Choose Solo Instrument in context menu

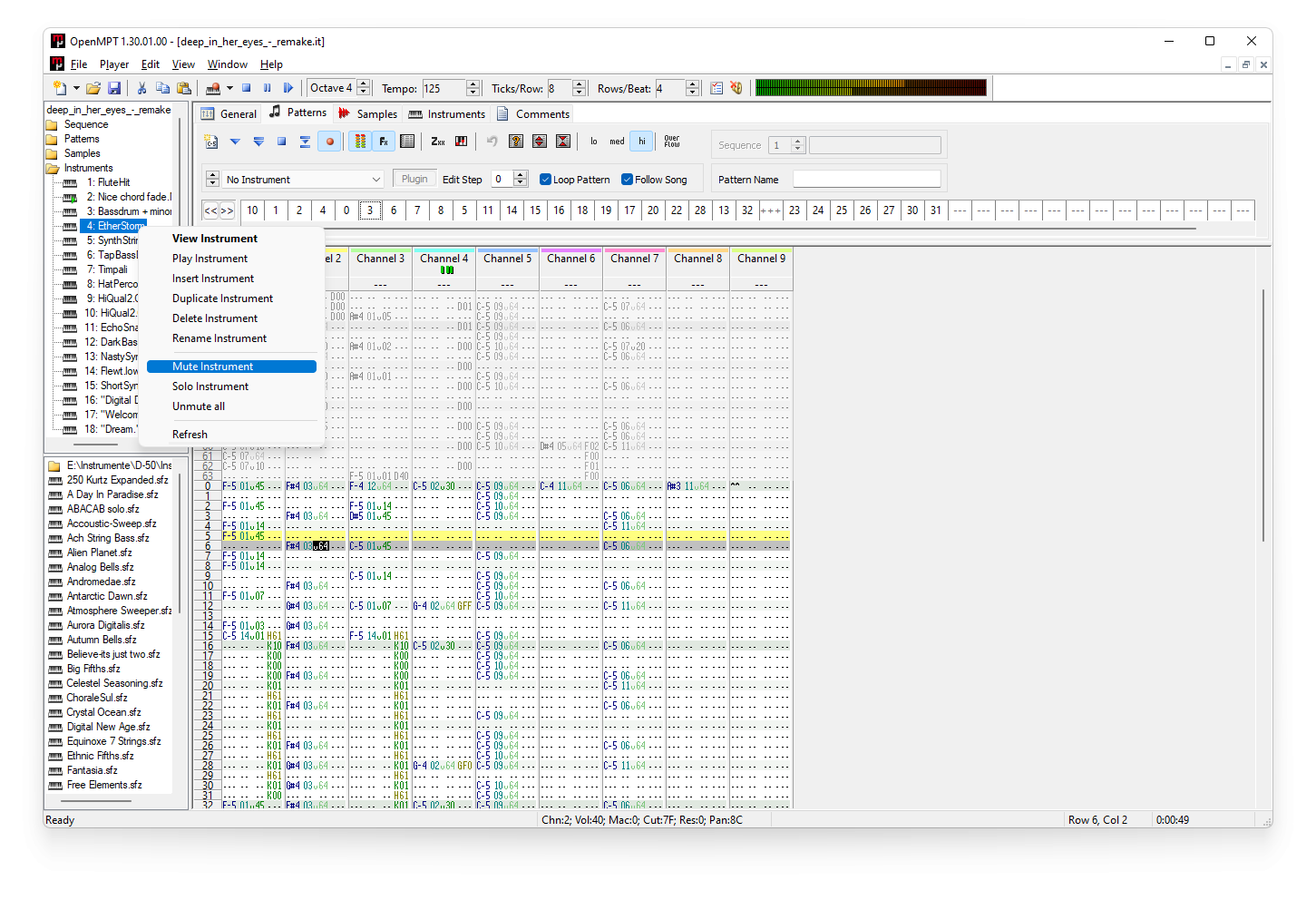pyautogui.click(x=231, y=386)
